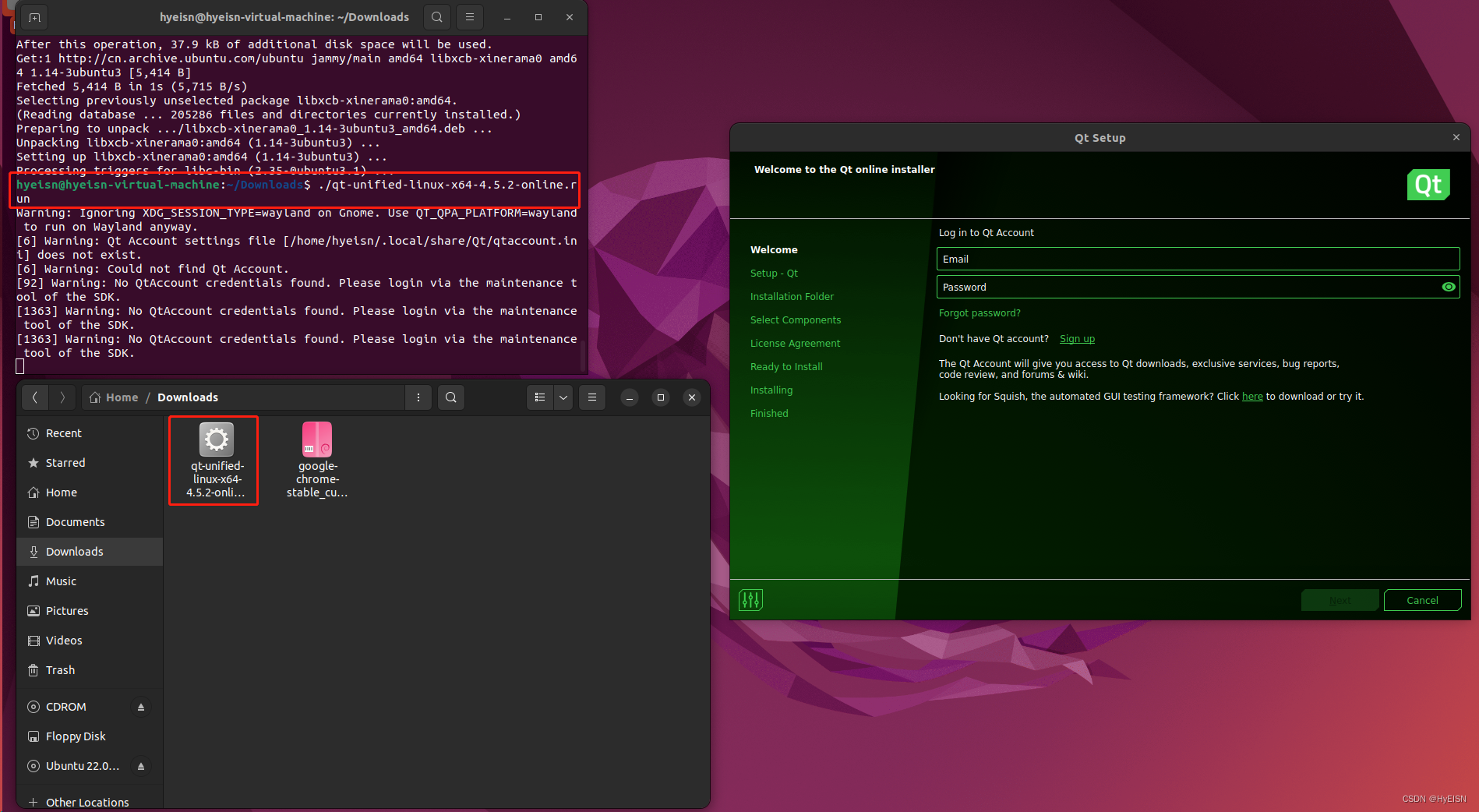Screen dimensions: 1479x812
Task: Open the view options chevron dropdown
Action: (x=563, y=397)
